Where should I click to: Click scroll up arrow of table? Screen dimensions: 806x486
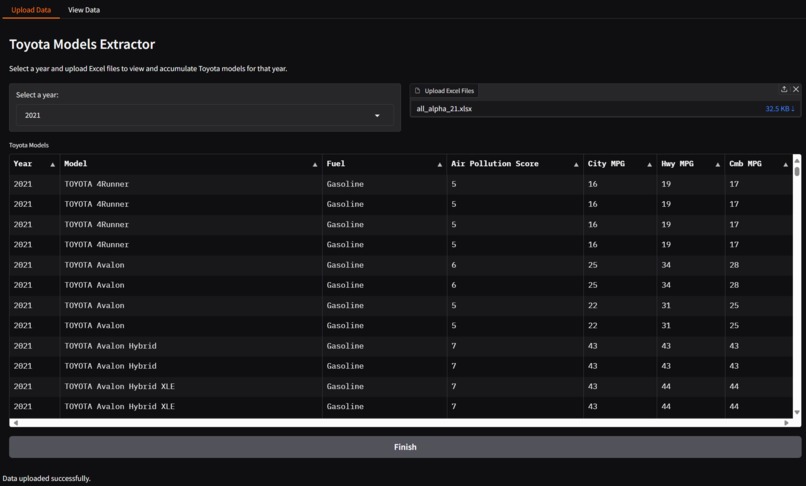797,159
